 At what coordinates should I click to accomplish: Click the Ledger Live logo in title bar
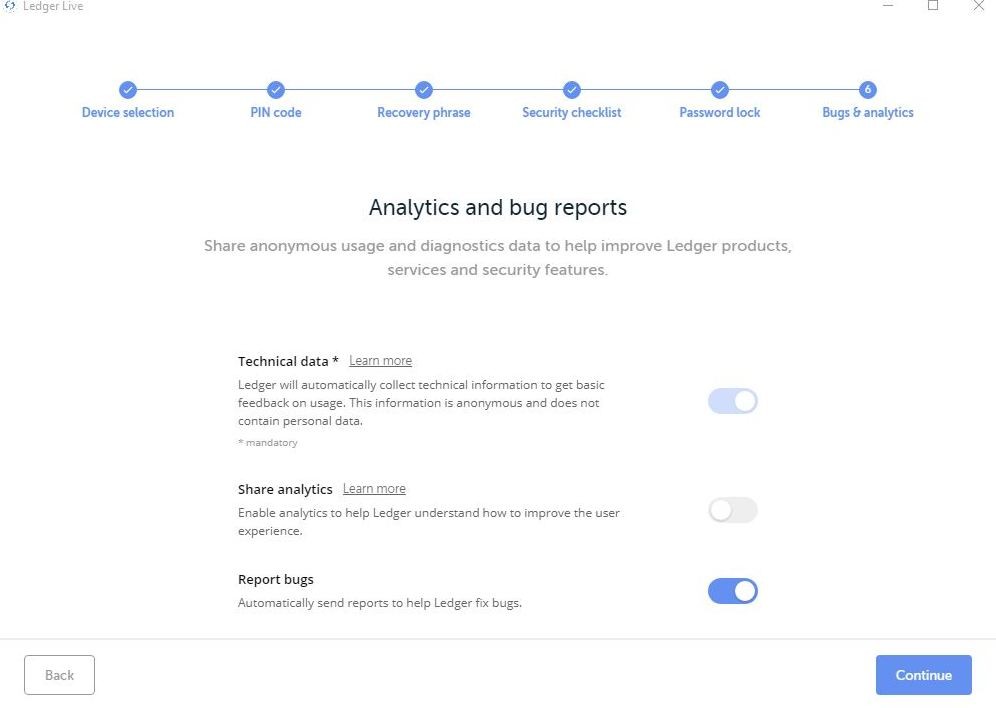pos(11,6)
